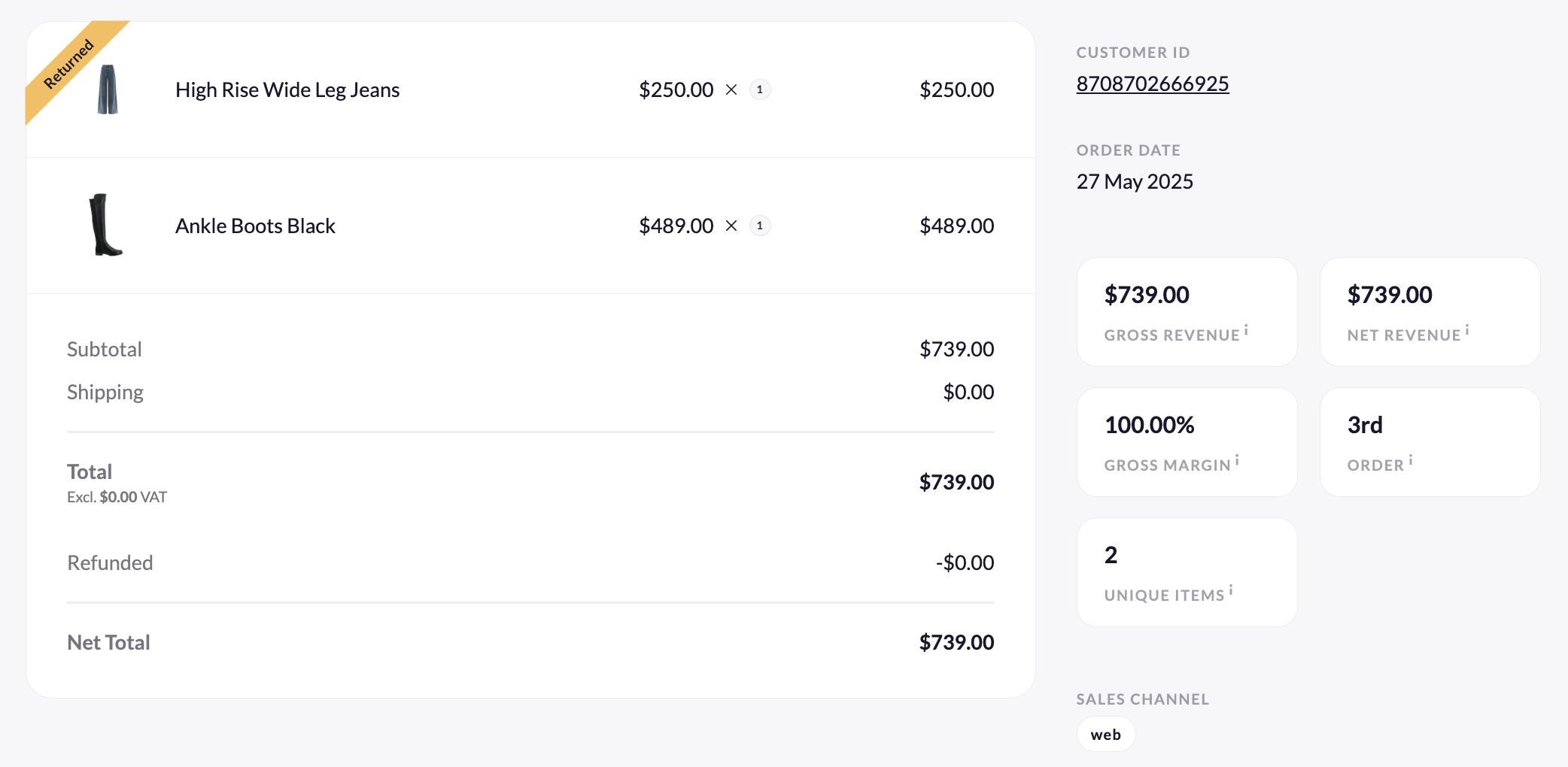Open customer ID 8708702666925 link
1568x767 pixels.
pos(1152,83)
